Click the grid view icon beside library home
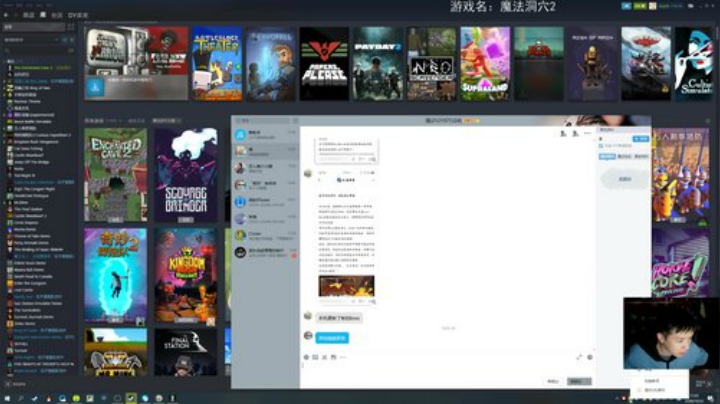Image resolution: width=720 pixels, height=404 pixels. (71, 27)
